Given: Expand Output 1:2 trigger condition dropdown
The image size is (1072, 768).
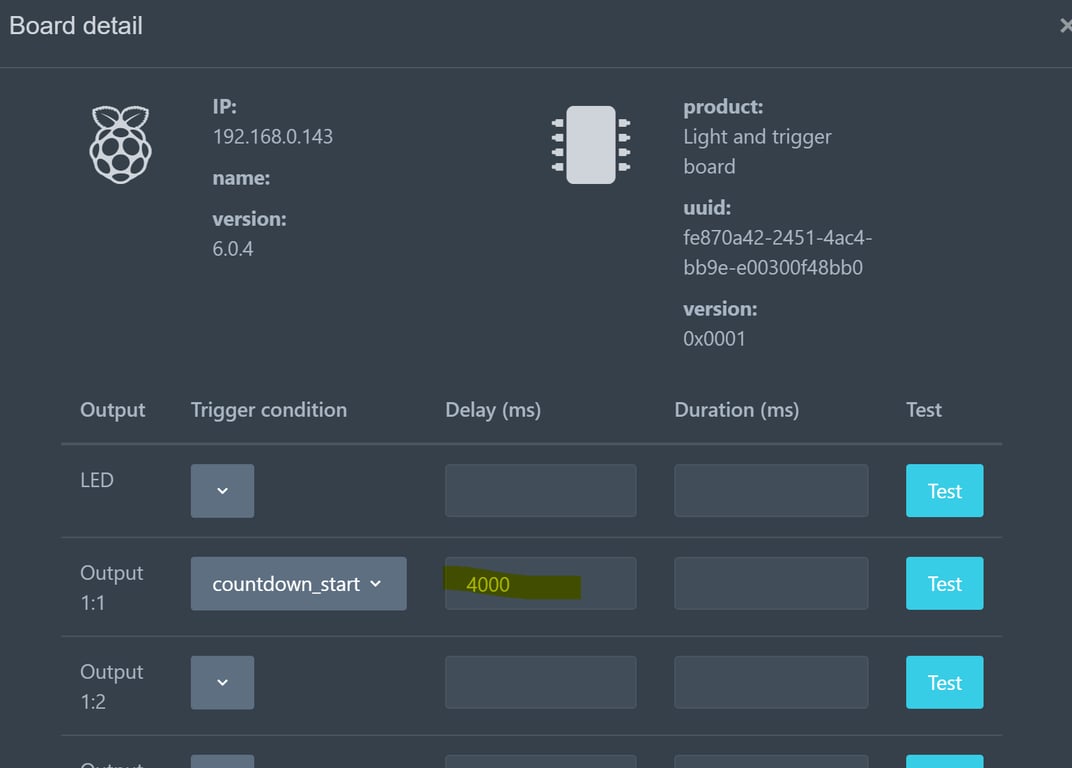Looking at the screenshot, I should [x=222, y=683].
